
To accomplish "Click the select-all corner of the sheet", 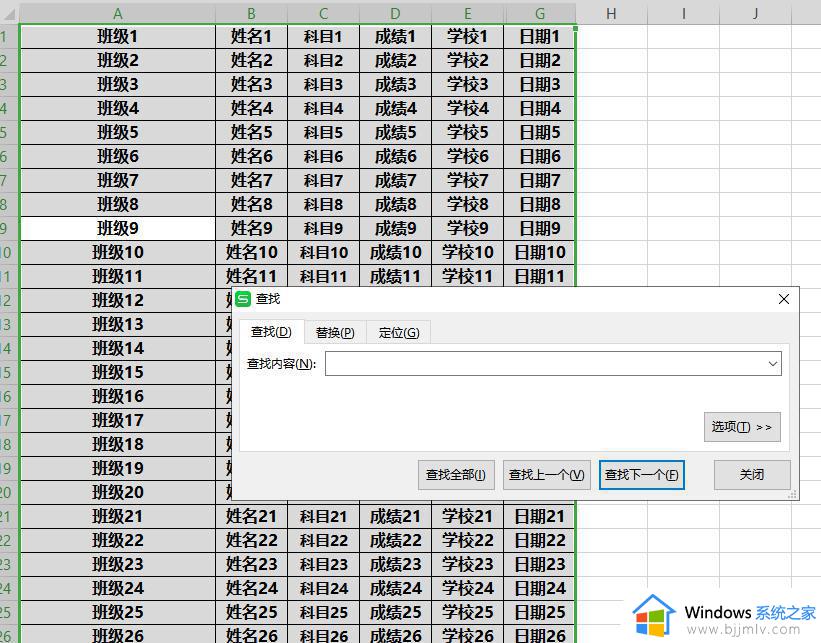I will [9, 14].
